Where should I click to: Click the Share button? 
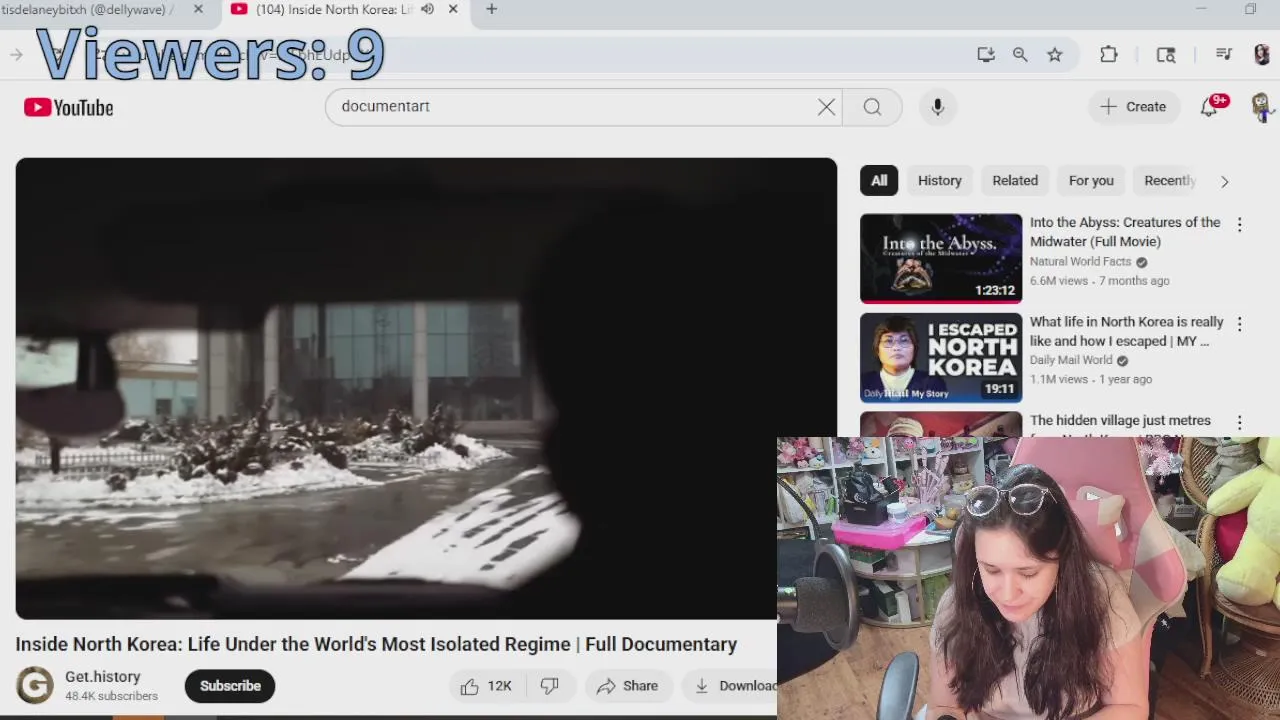click(628, 686)
